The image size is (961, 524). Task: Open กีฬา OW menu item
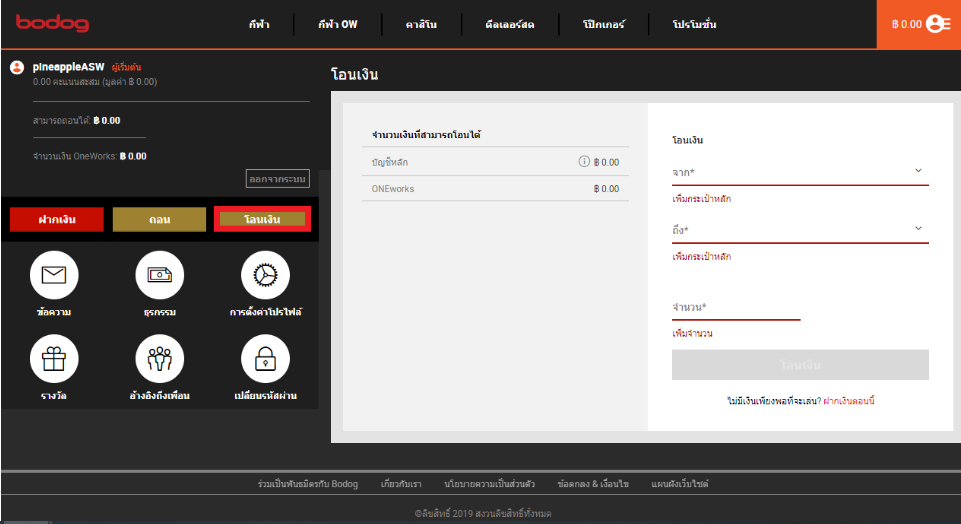click(x=338, y=25)
